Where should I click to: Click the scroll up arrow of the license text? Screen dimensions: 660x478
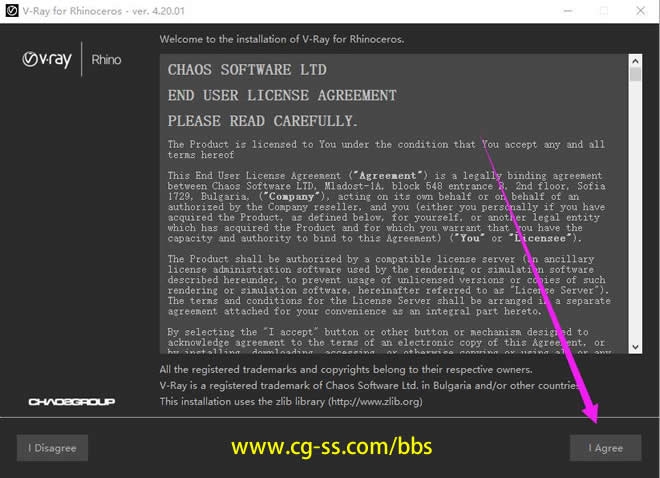(635, 62)
